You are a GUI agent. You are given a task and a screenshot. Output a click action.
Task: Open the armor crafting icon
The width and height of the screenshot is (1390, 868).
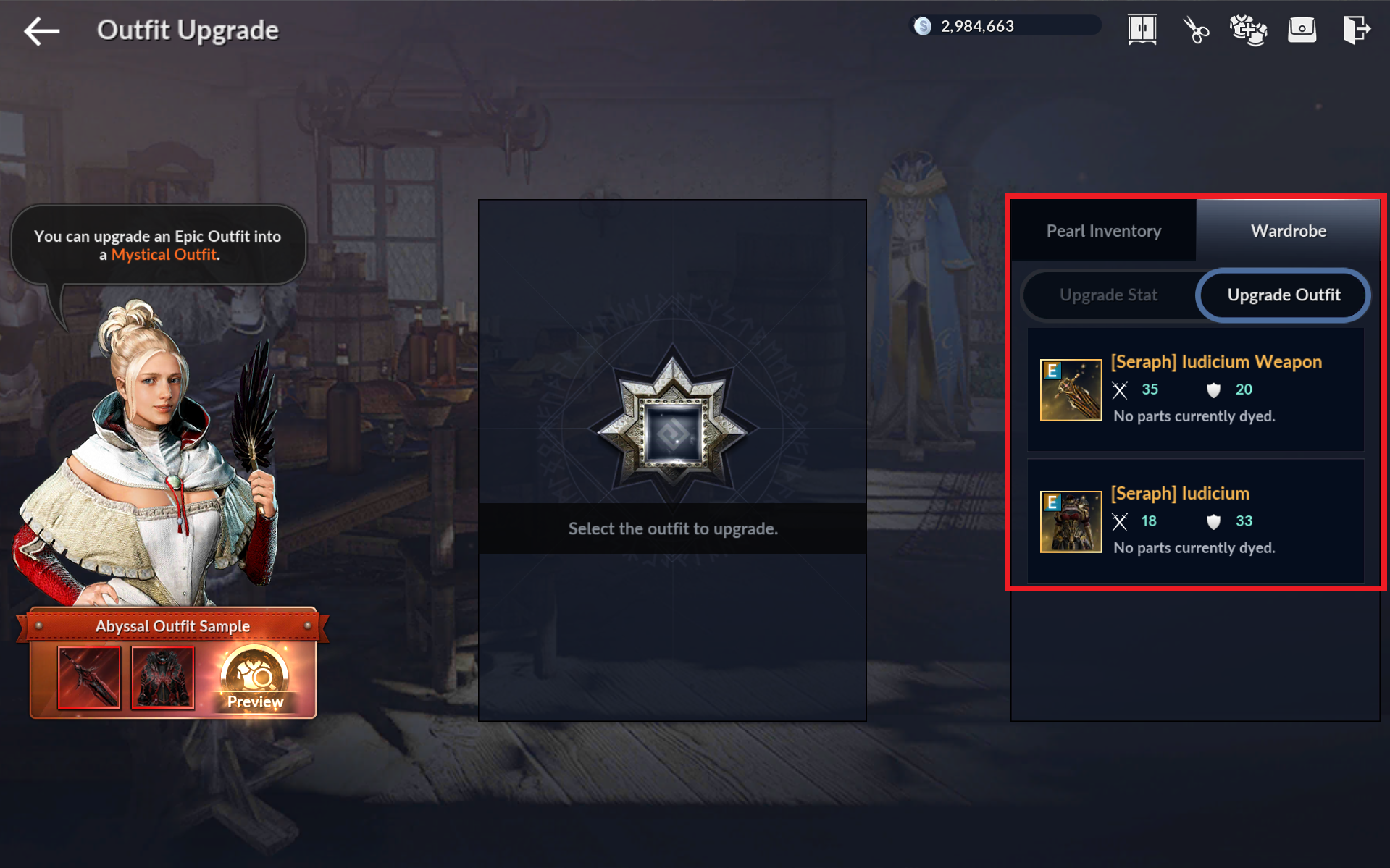click(1248, 30)
